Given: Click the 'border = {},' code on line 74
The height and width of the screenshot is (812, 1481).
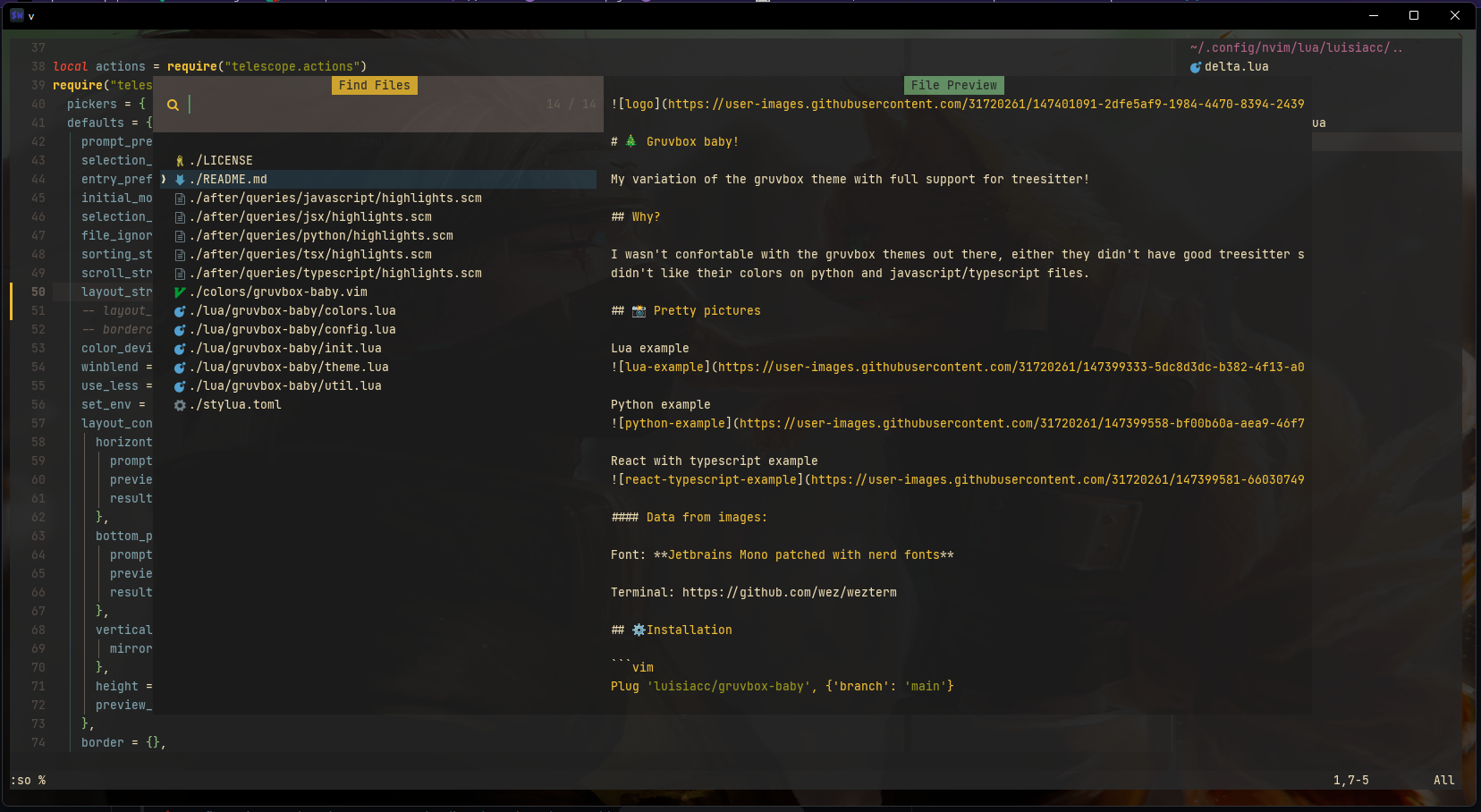Looking at the screenshot, I should (124, 743).
